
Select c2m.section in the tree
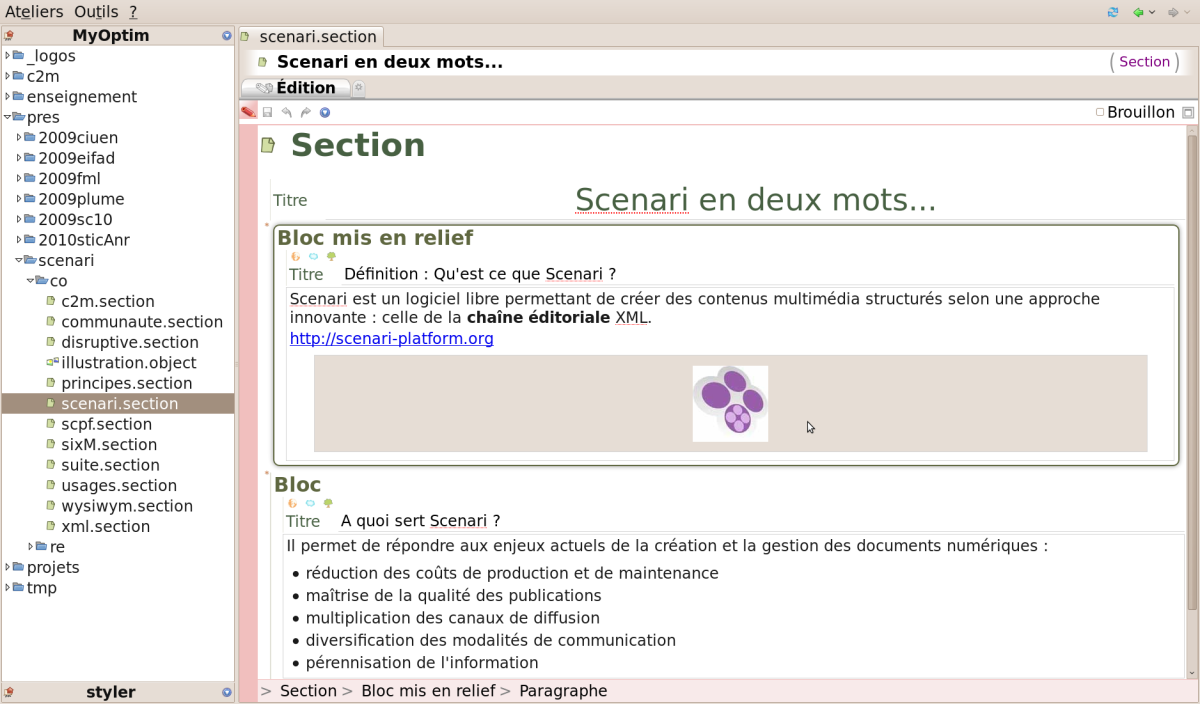107,302
